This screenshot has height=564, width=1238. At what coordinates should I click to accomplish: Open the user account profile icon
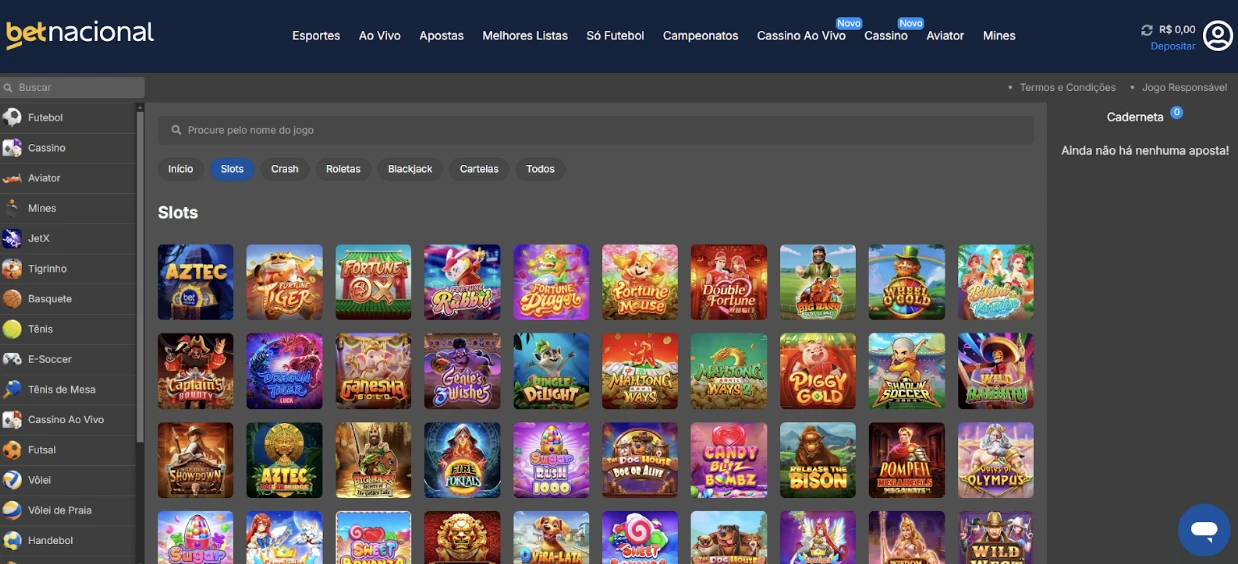[x=1218, y=36]
